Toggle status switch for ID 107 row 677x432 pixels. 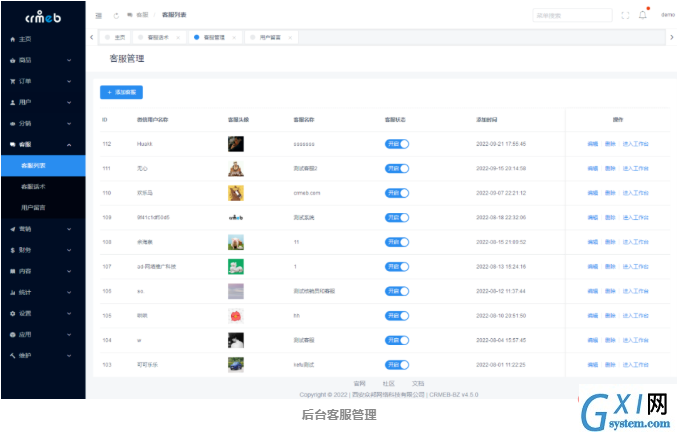click(397, 267)
